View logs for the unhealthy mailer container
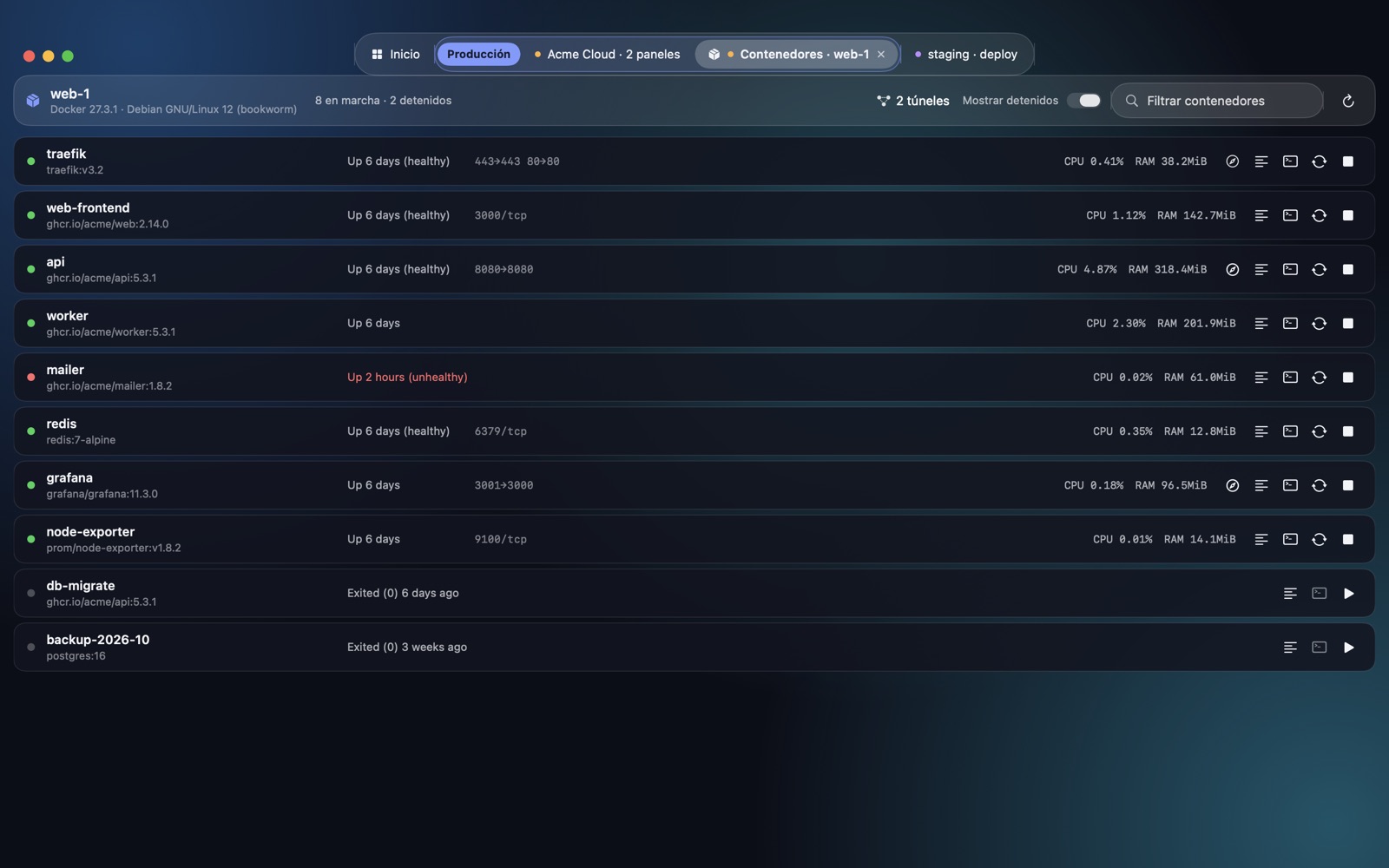The height and width of the screenshot is (868, 1389). [1261, 378]
